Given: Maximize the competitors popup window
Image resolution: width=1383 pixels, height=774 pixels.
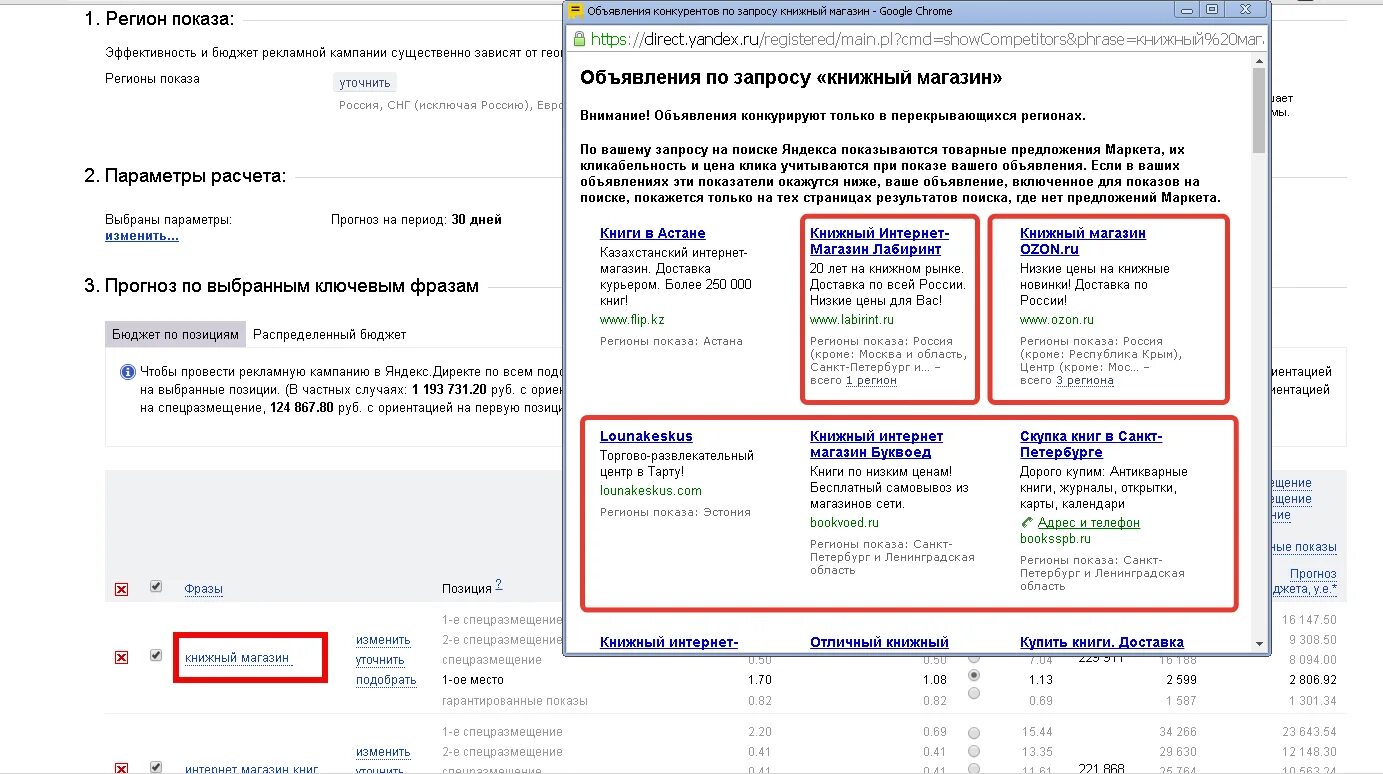Looking at the screenshot, I should [x=1212, y=10].
